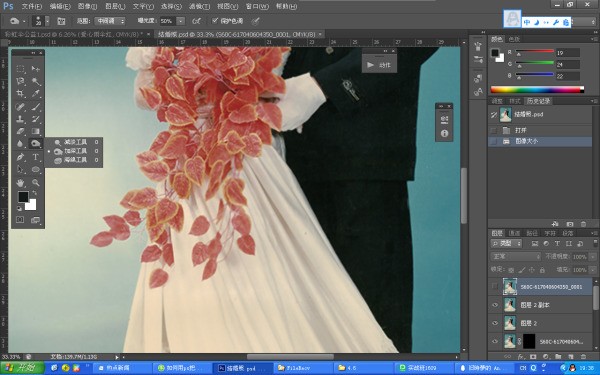The image size is (600, 375).
Task: Select the Brush tool
Action: pyautogui.click(x=36, y=106)
